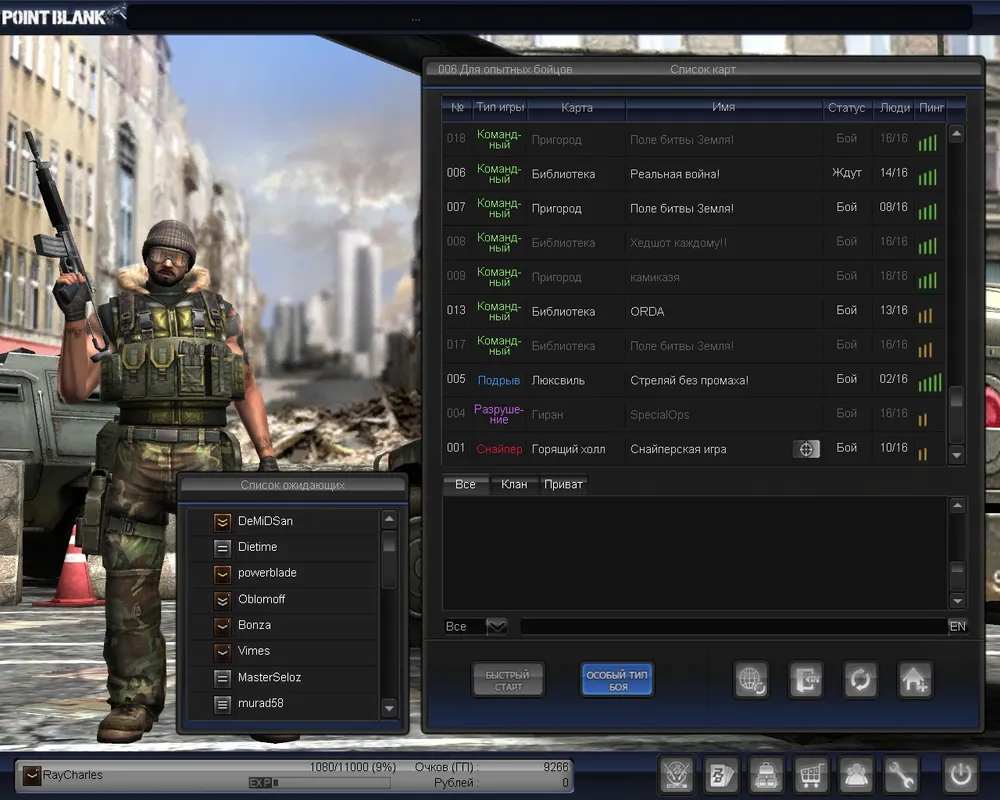
Task: Open the friends community icon
Action: [855, 774]
